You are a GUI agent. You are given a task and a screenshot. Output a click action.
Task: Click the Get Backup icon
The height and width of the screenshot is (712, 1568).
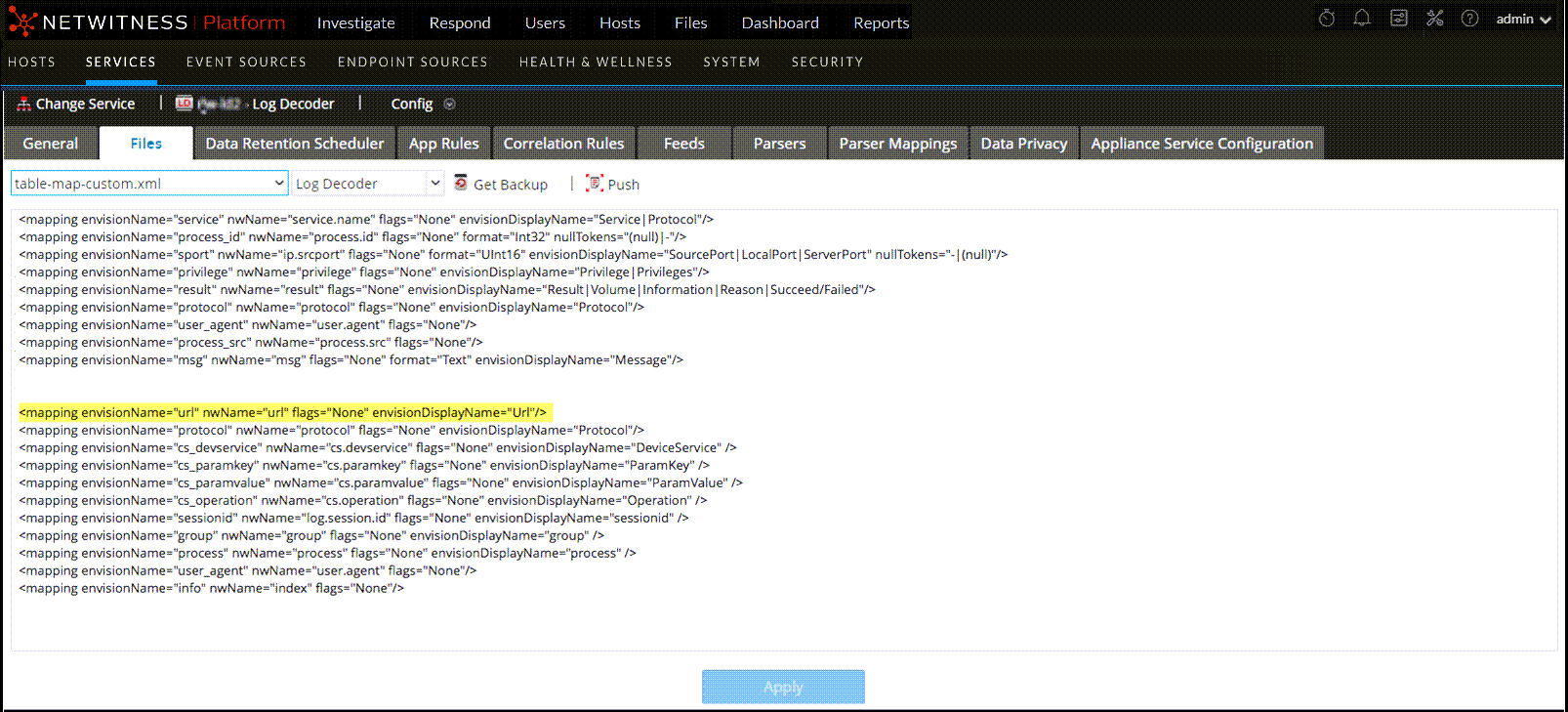click(461, 184)
